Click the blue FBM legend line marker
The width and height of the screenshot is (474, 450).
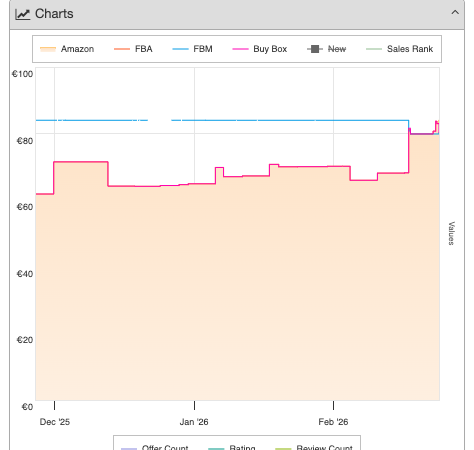(x=180, y=49)
